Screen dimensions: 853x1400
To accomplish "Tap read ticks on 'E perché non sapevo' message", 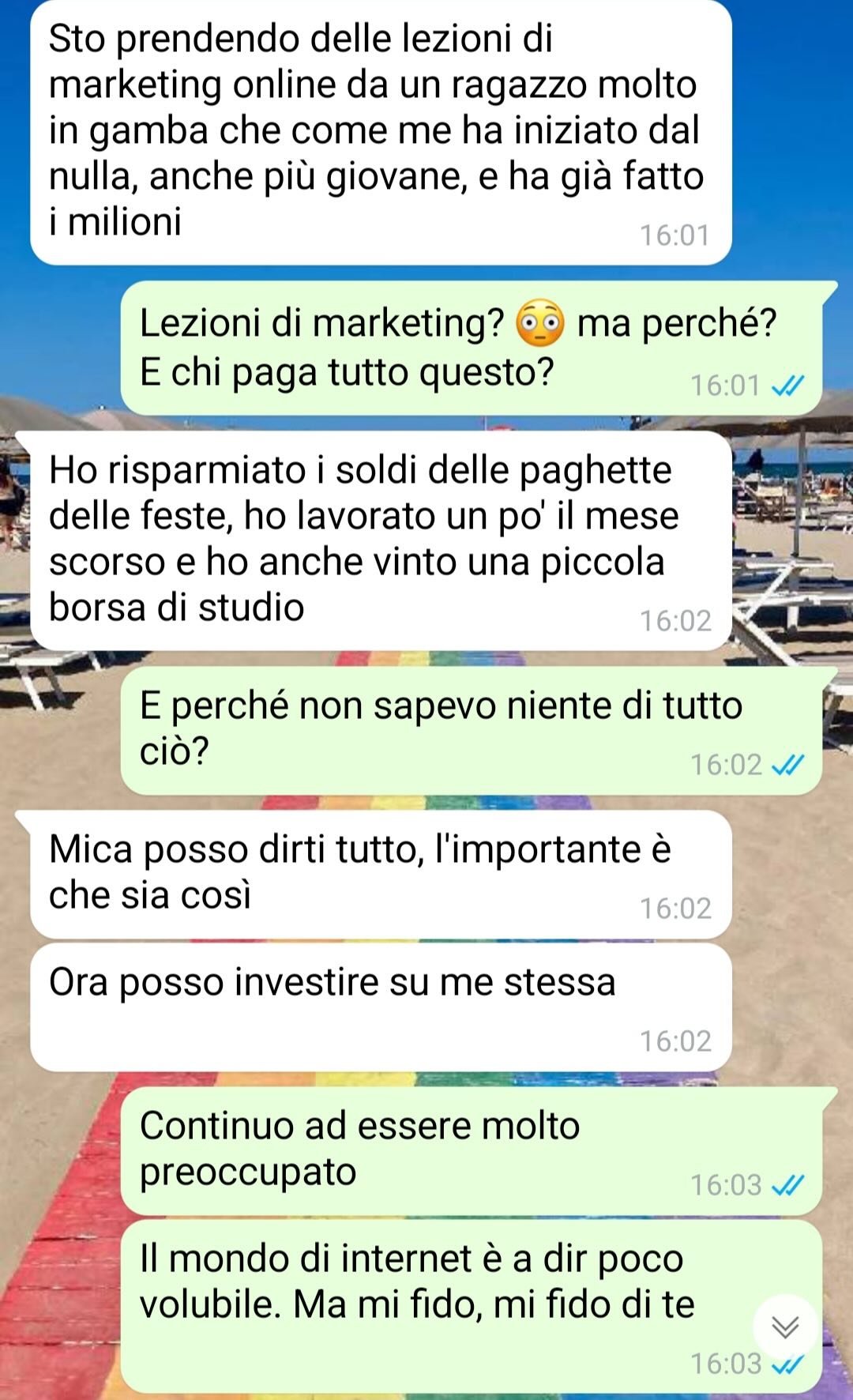I will pyautogui.click(x=788, y=765).
